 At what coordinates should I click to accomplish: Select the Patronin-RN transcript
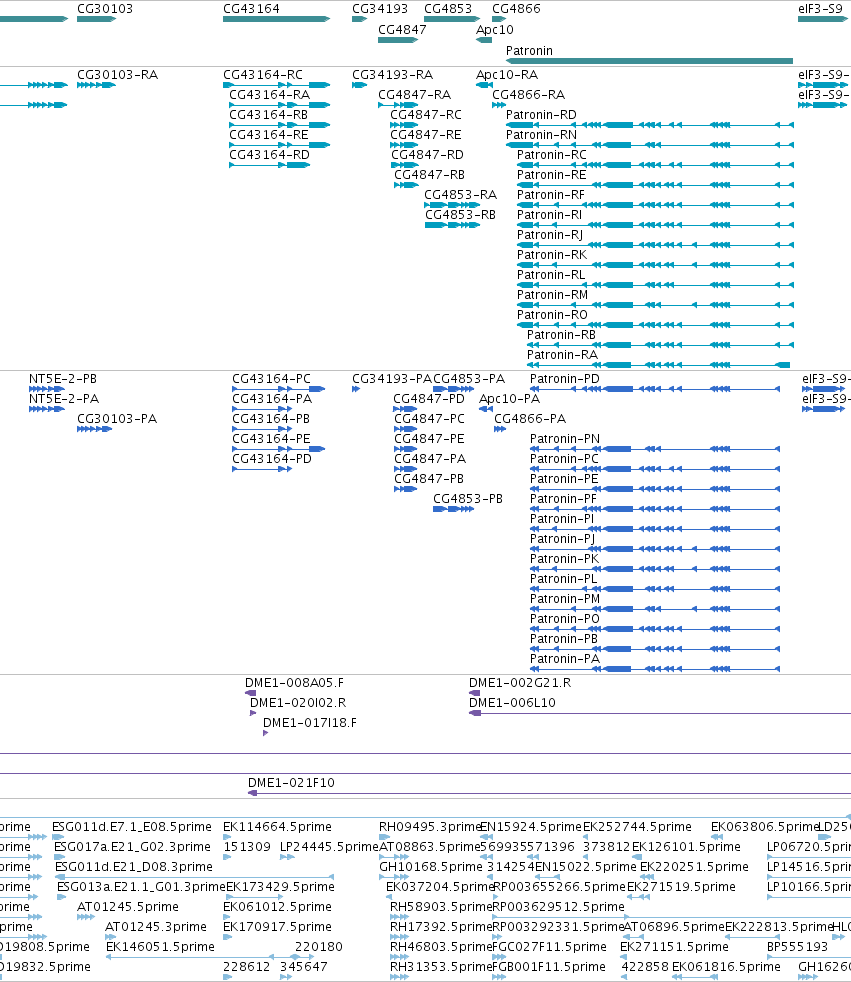649,145
